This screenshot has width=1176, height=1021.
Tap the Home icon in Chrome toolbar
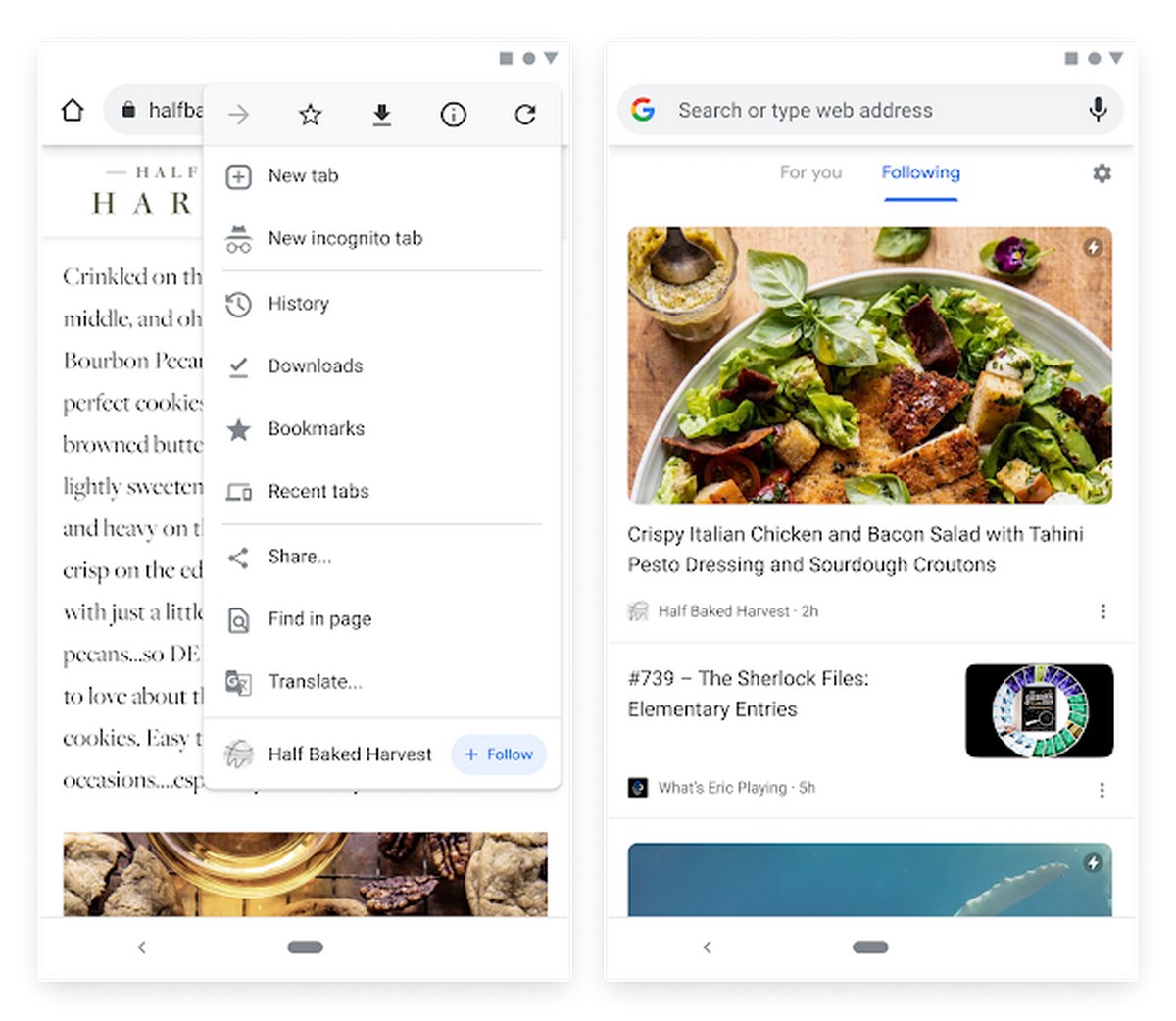73,110
